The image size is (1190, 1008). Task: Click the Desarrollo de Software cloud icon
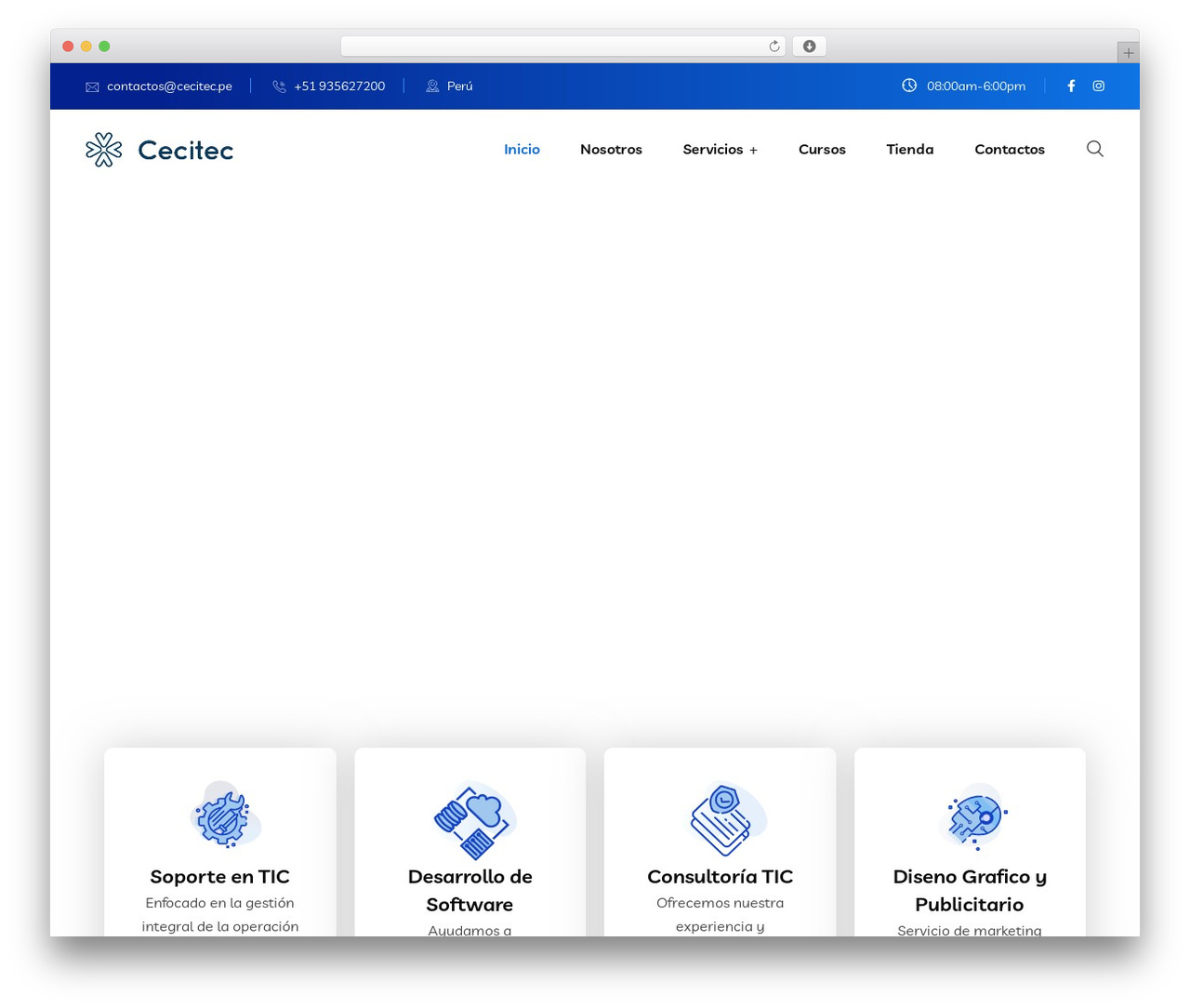[x=474, y=820]
